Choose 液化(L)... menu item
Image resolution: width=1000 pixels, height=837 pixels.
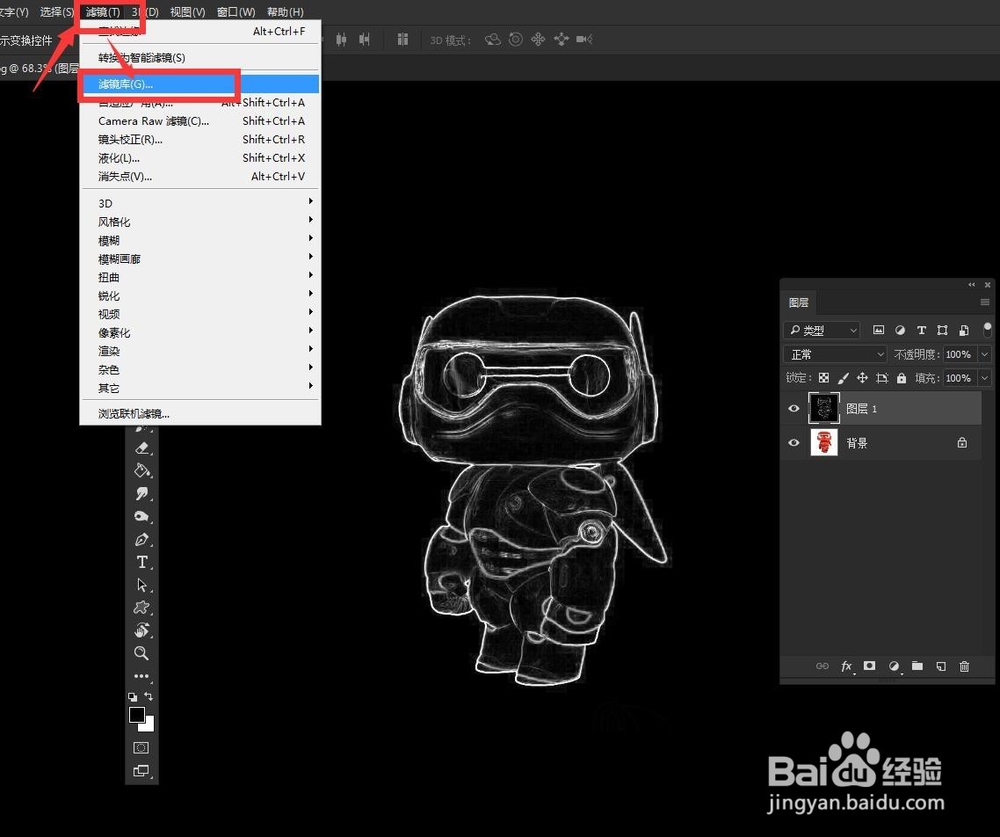pyautogui.click(x=199, y=158)
